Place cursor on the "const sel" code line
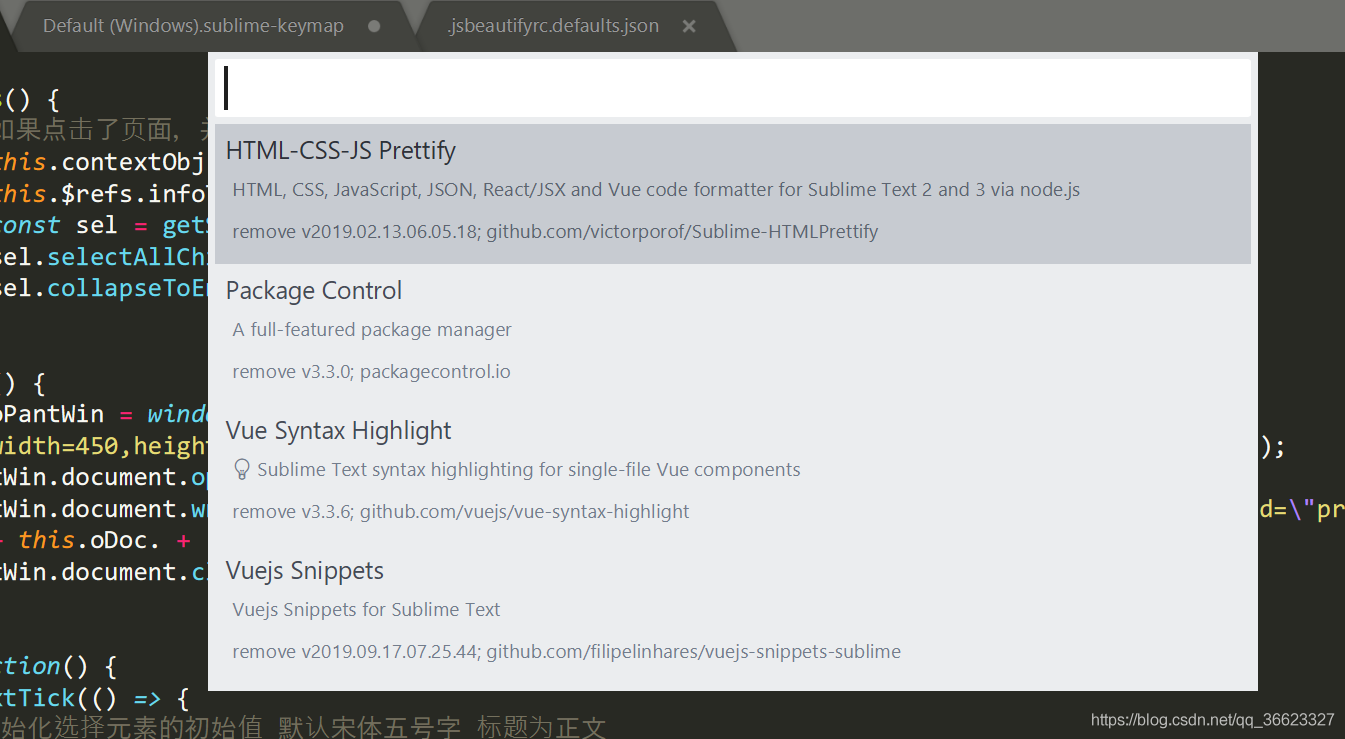This screenshot has width=1345, height=739. [x=100, y=226]
